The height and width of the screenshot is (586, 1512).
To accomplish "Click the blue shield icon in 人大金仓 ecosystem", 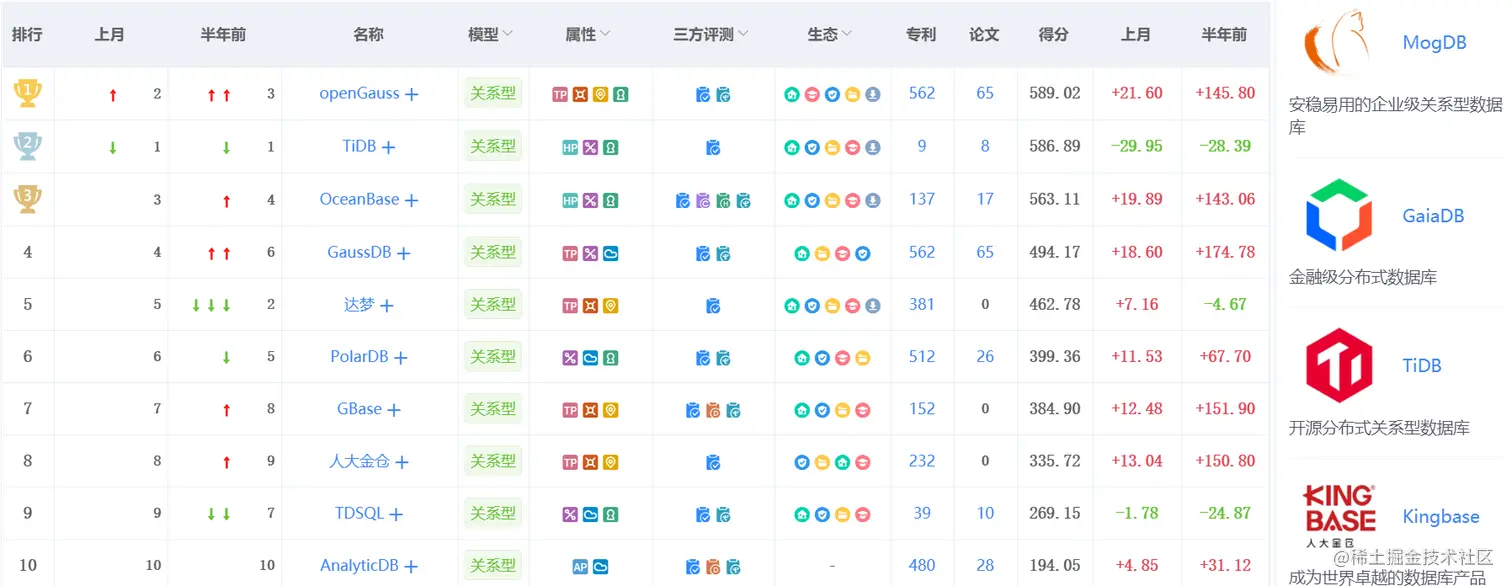I will (x=802, y=463).
